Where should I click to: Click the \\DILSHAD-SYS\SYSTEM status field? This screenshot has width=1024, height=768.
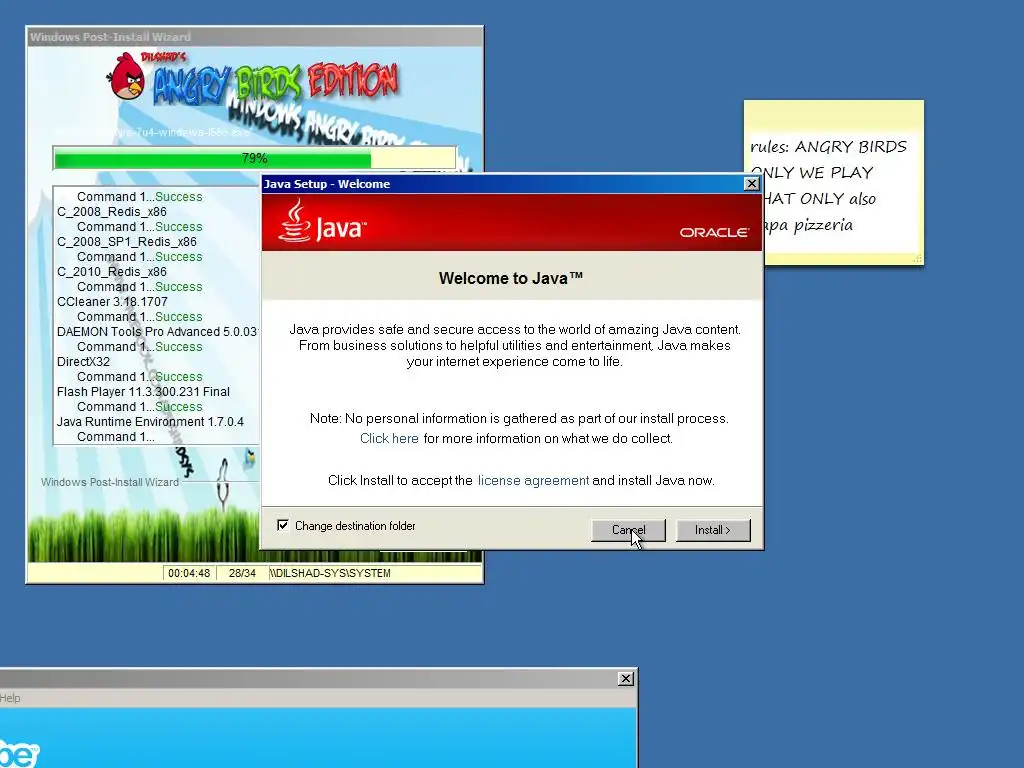tap(375, 573)
